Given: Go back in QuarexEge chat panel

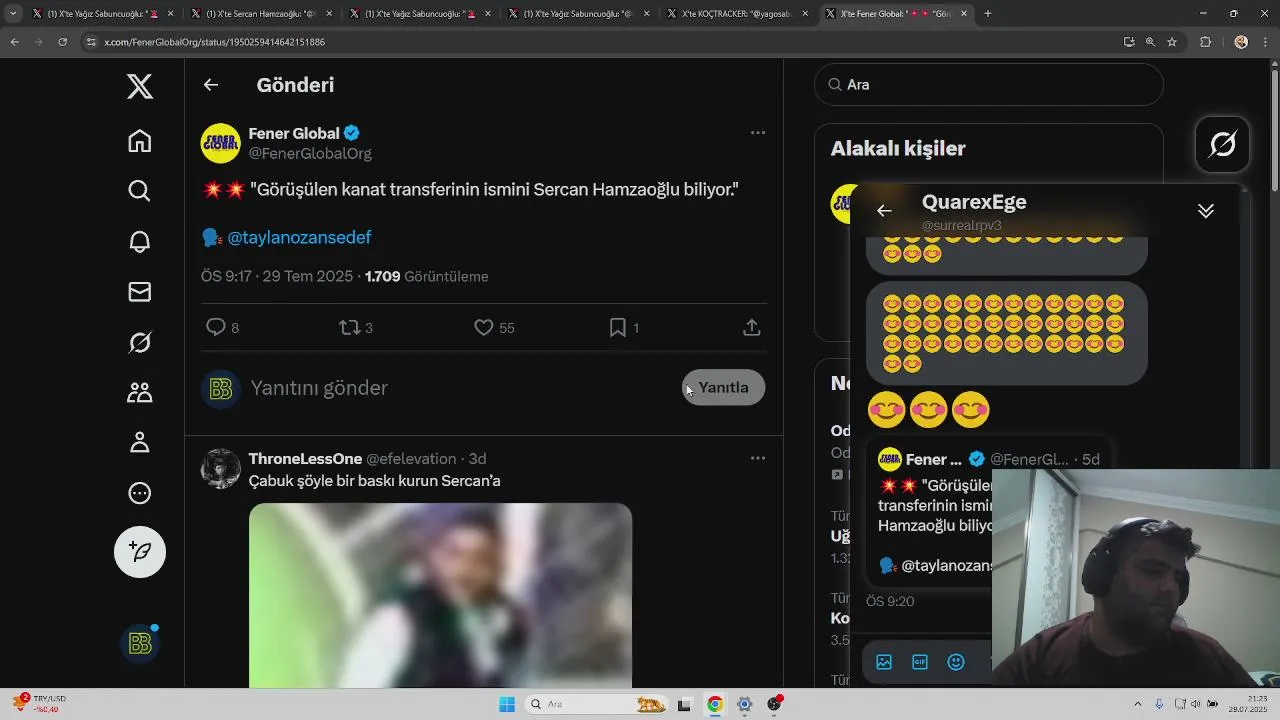Looking at the screenshot, I should click(884, 210).
